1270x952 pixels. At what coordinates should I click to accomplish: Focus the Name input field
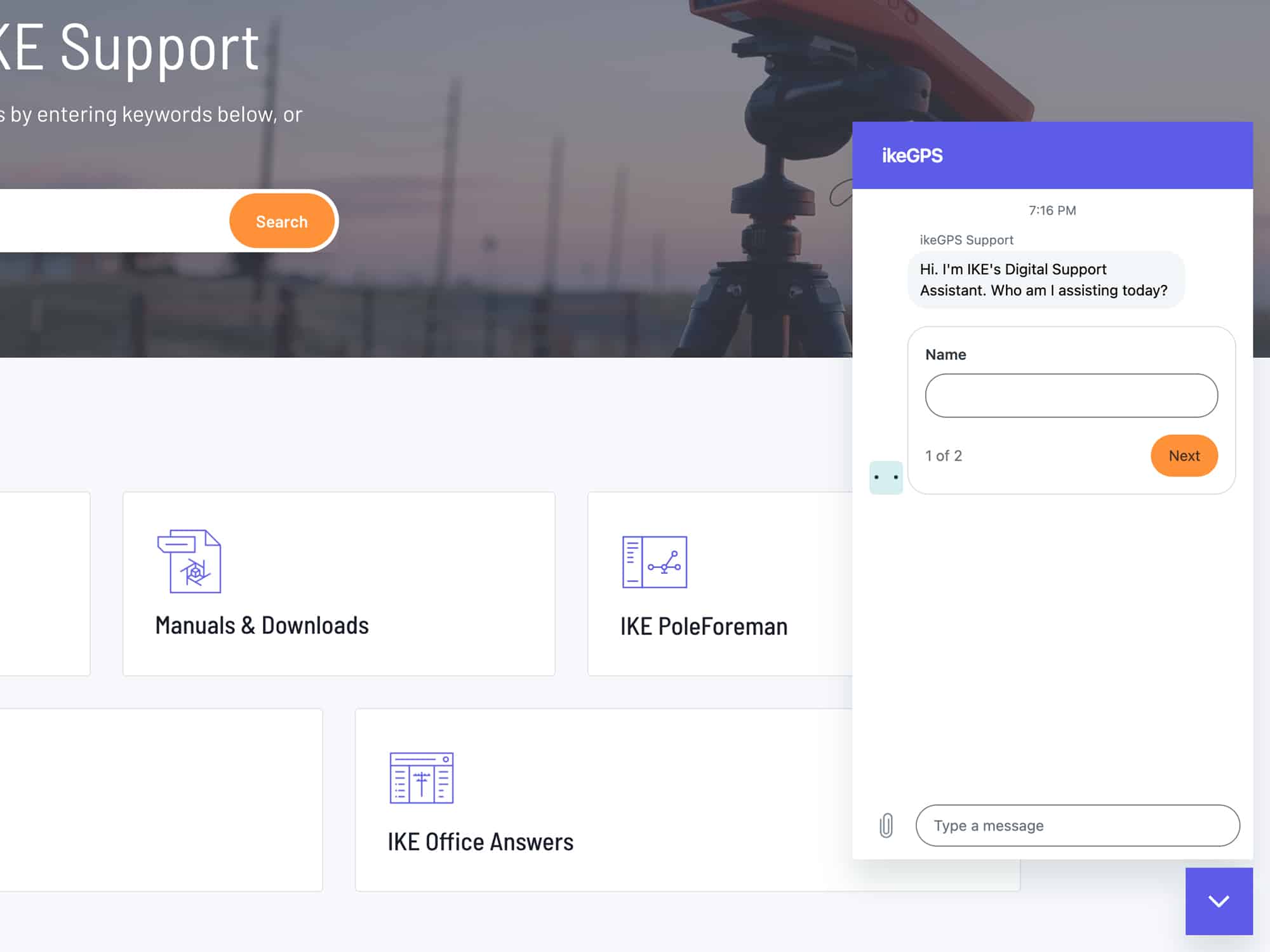pos(1071,395)
